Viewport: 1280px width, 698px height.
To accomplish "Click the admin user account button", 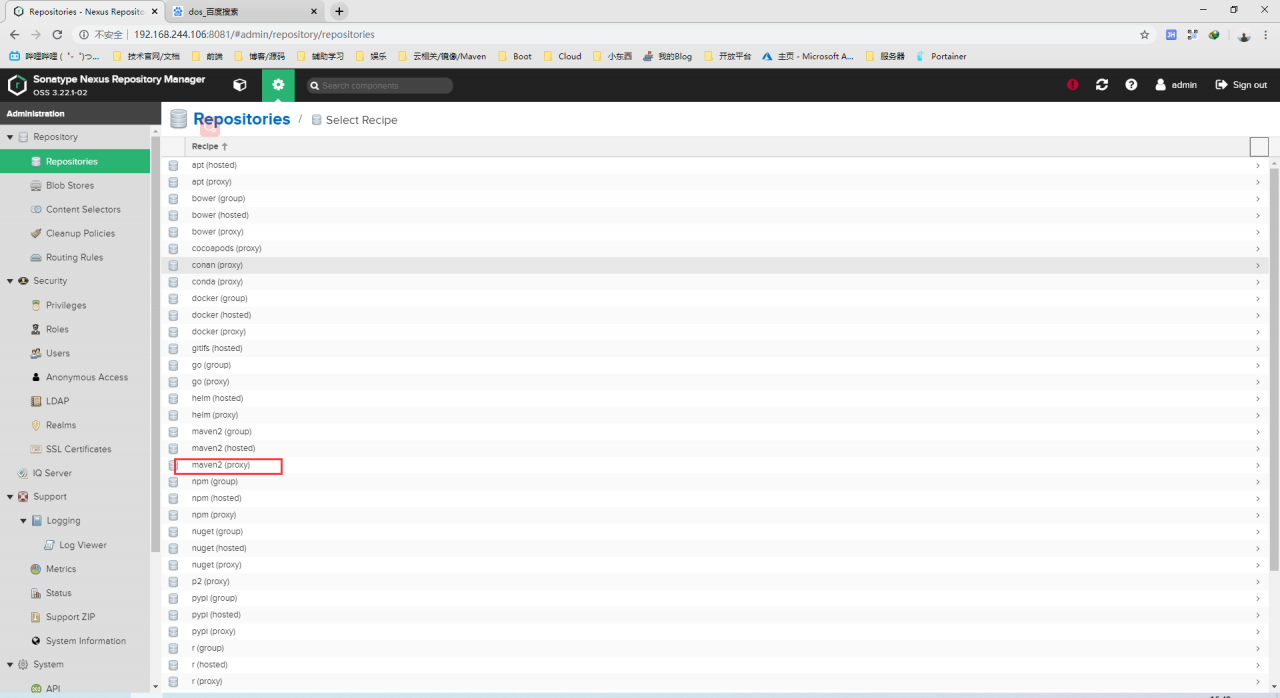I will [x=1176, y=85].
